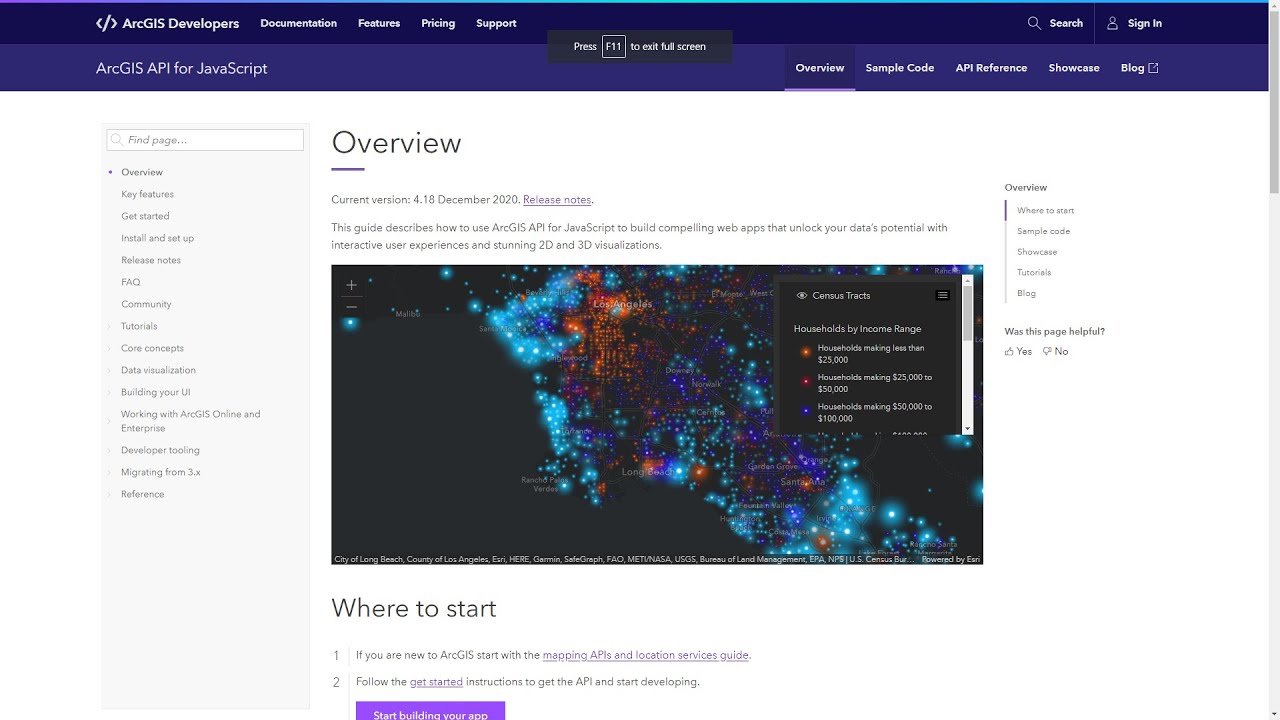
Task: Follow the get started link
Action: pos(436,682)
